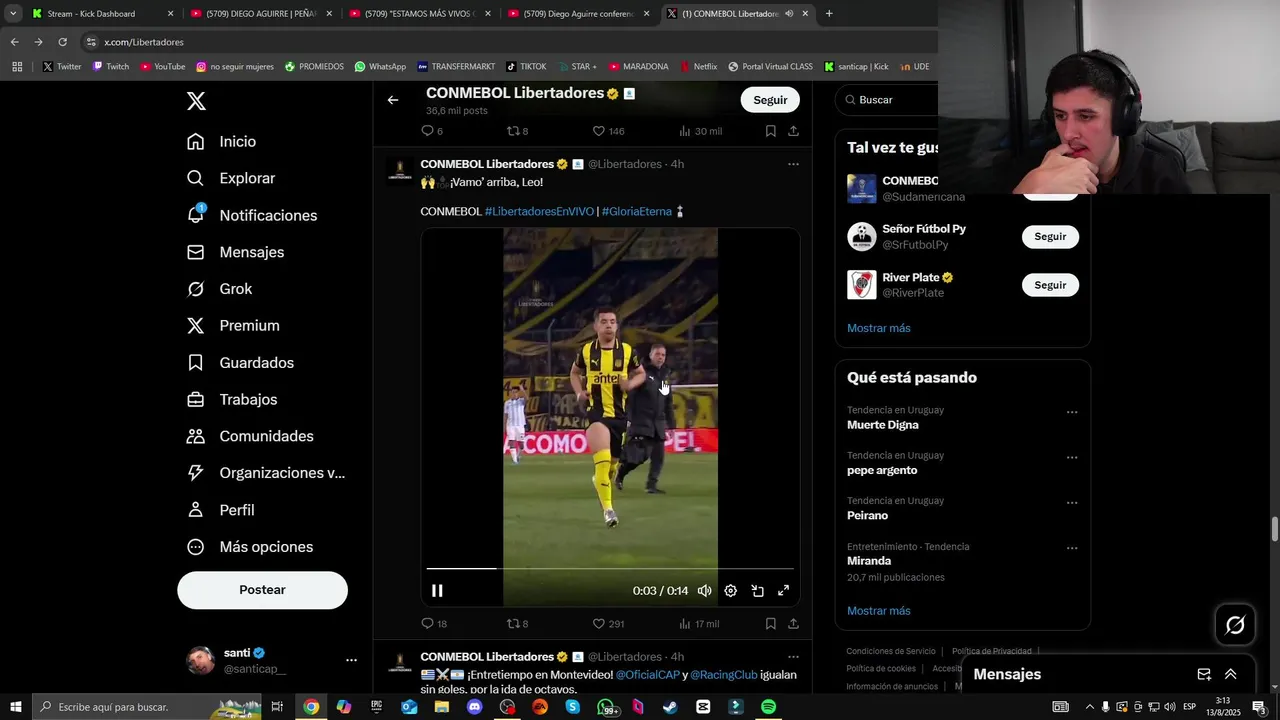The width and height of the screenshot is (1280, 720).
Task: Show more trends below Miranda
Action: (879, 611)
